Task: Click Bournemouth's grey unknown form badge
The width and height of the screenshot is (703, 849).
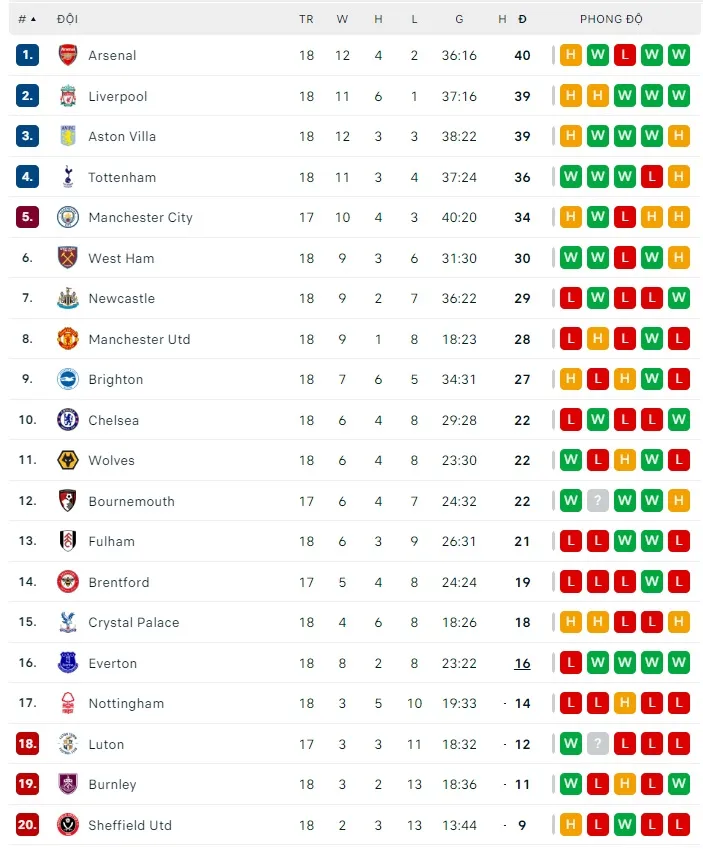Action: tap(598, 501)
